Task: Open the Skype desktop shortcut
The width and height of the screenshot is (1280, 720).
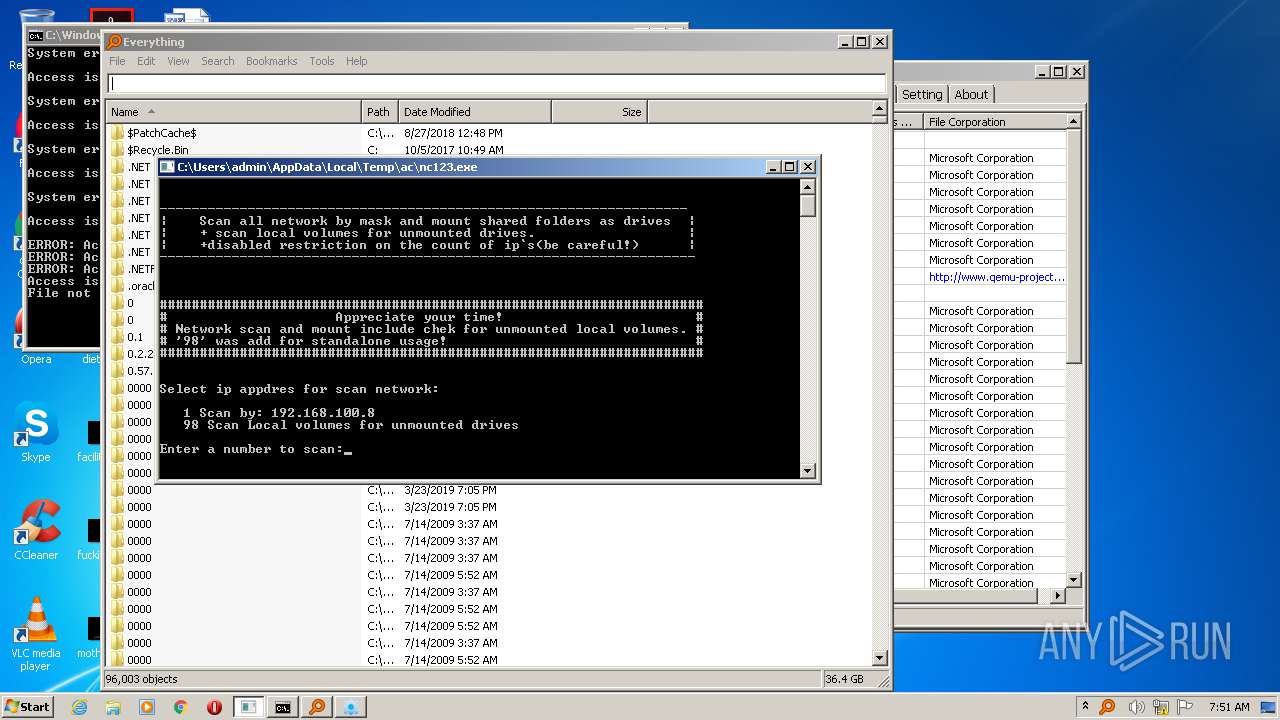Action: point(35,433)
